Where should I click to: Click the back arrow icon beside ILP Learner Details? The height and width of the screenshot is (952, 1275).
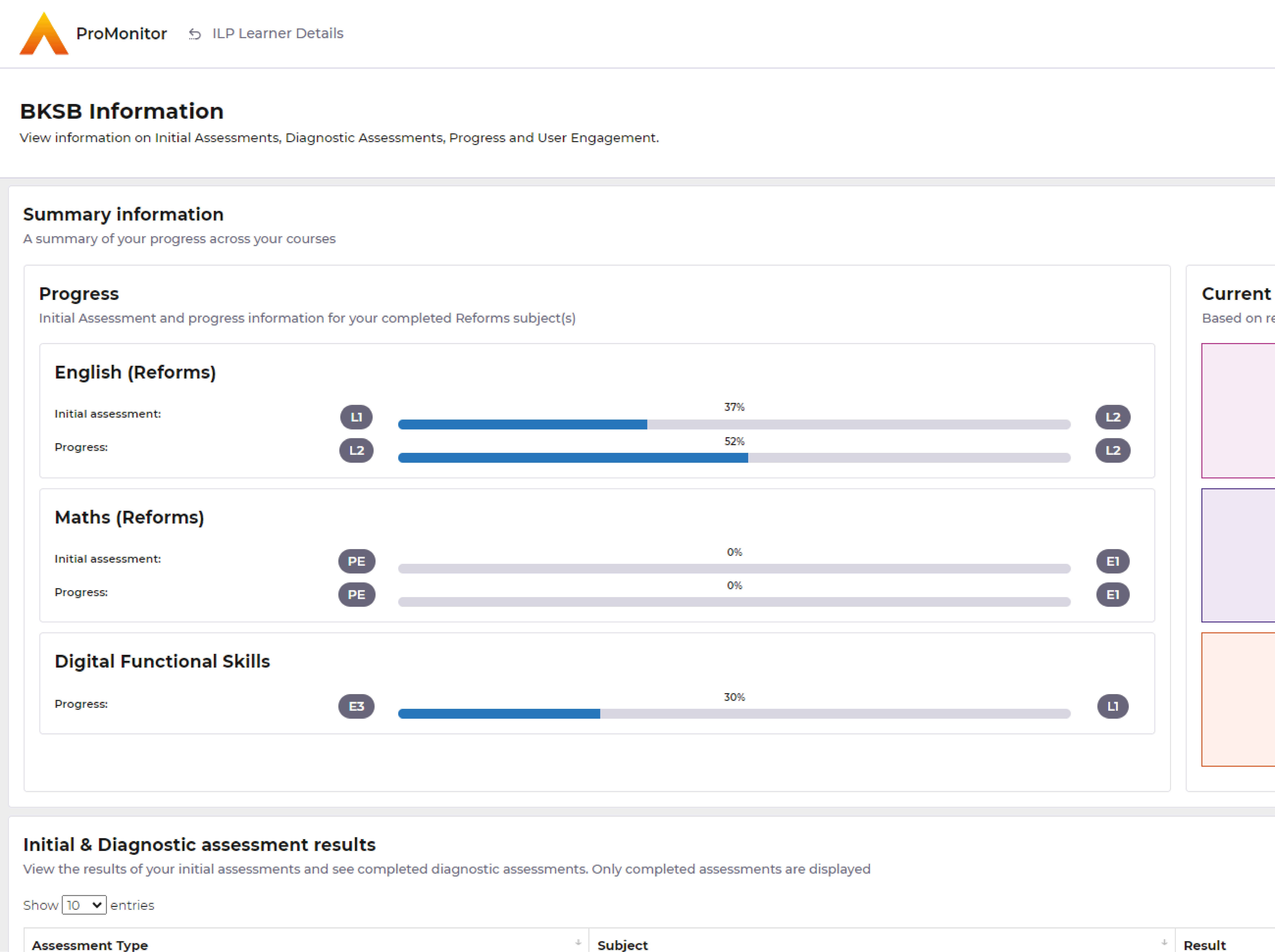coord(195,34)
